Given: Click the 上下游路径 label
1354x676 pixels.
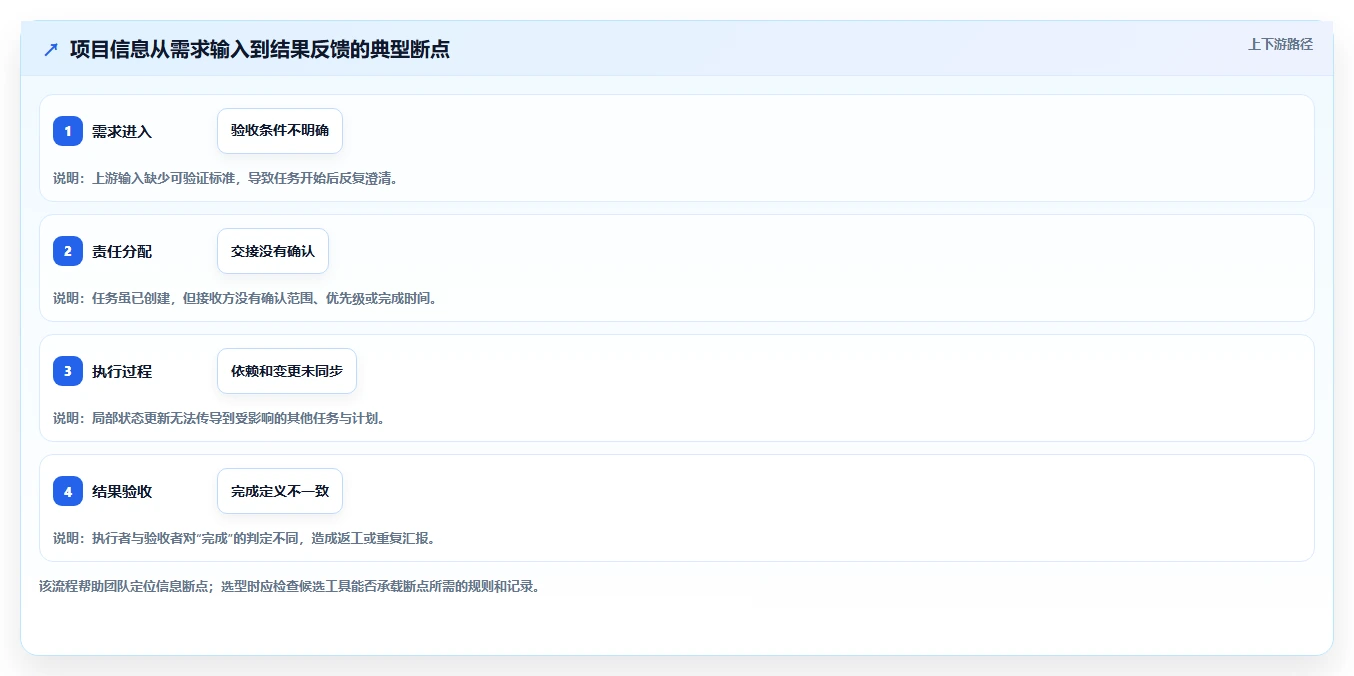Looking at the screenshot, I should click(x=1280, y=44).
